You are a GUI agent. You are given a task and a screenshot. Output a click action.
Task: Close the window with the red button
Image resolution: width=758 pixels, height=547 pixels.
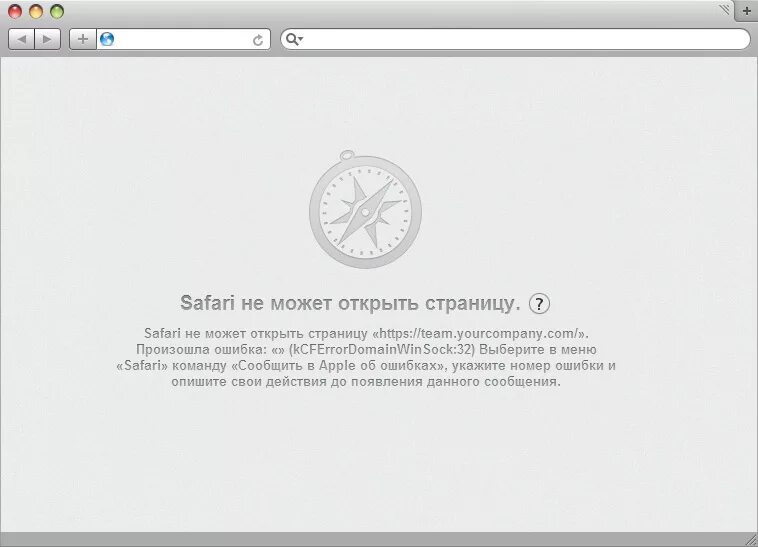coord(15,12)
